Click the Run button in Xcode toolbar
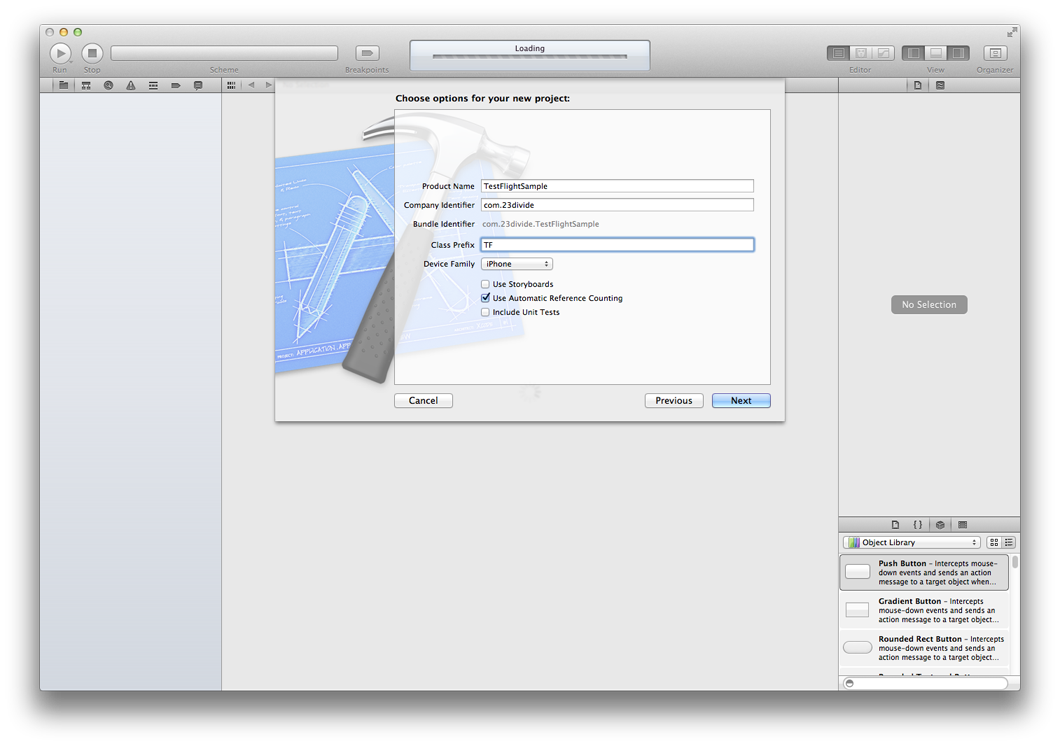Screen dimensions: 1060x746 [x=60, y=53]
